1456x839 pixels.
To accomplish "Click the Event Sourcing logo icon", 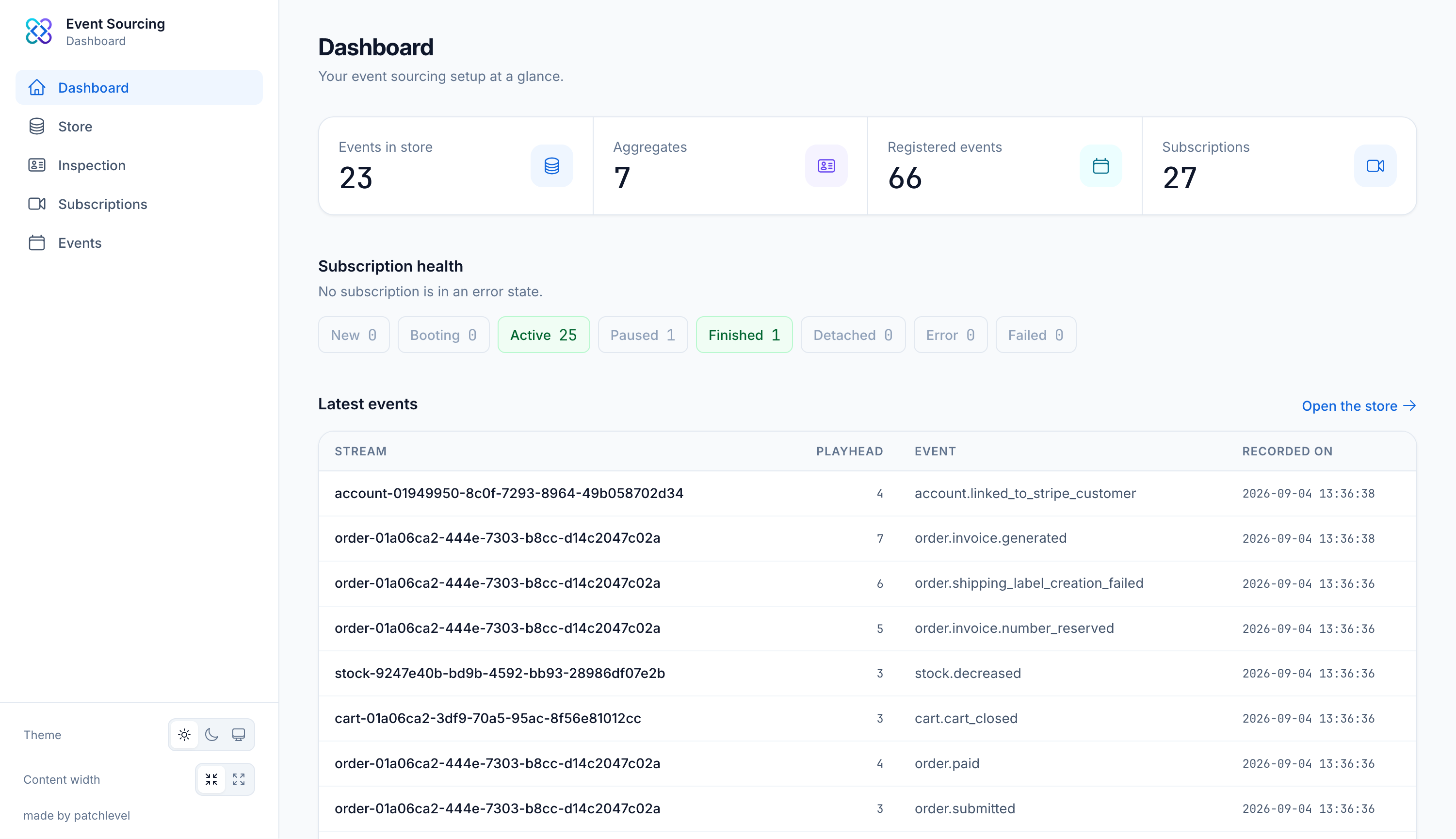I will tap(39, 31).
